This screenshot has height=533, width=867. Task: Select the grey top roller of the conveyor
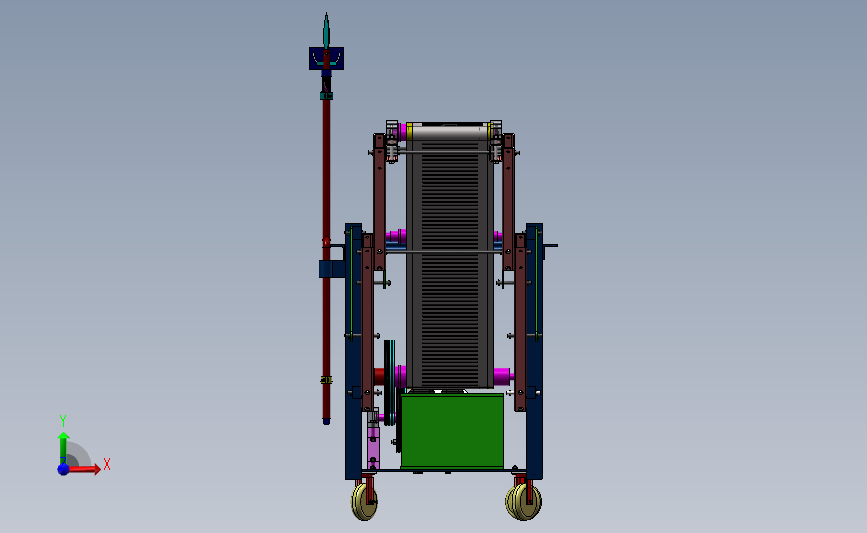coord(450,132)
